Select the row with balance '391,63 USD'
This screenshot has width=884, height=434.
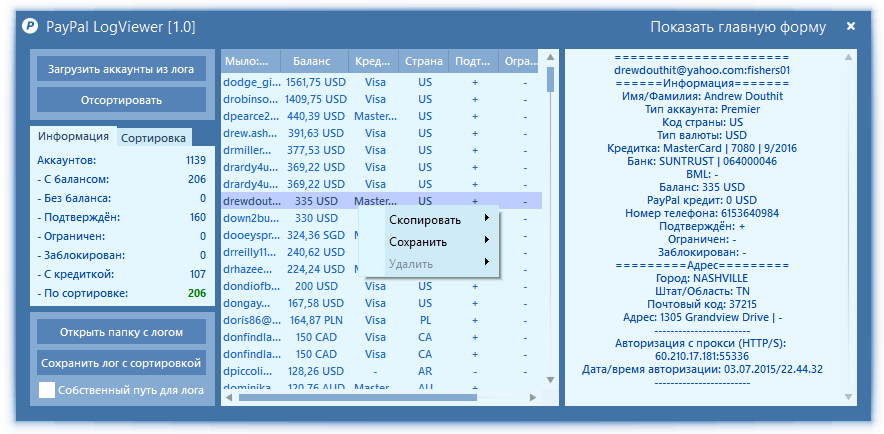(381, 133)
